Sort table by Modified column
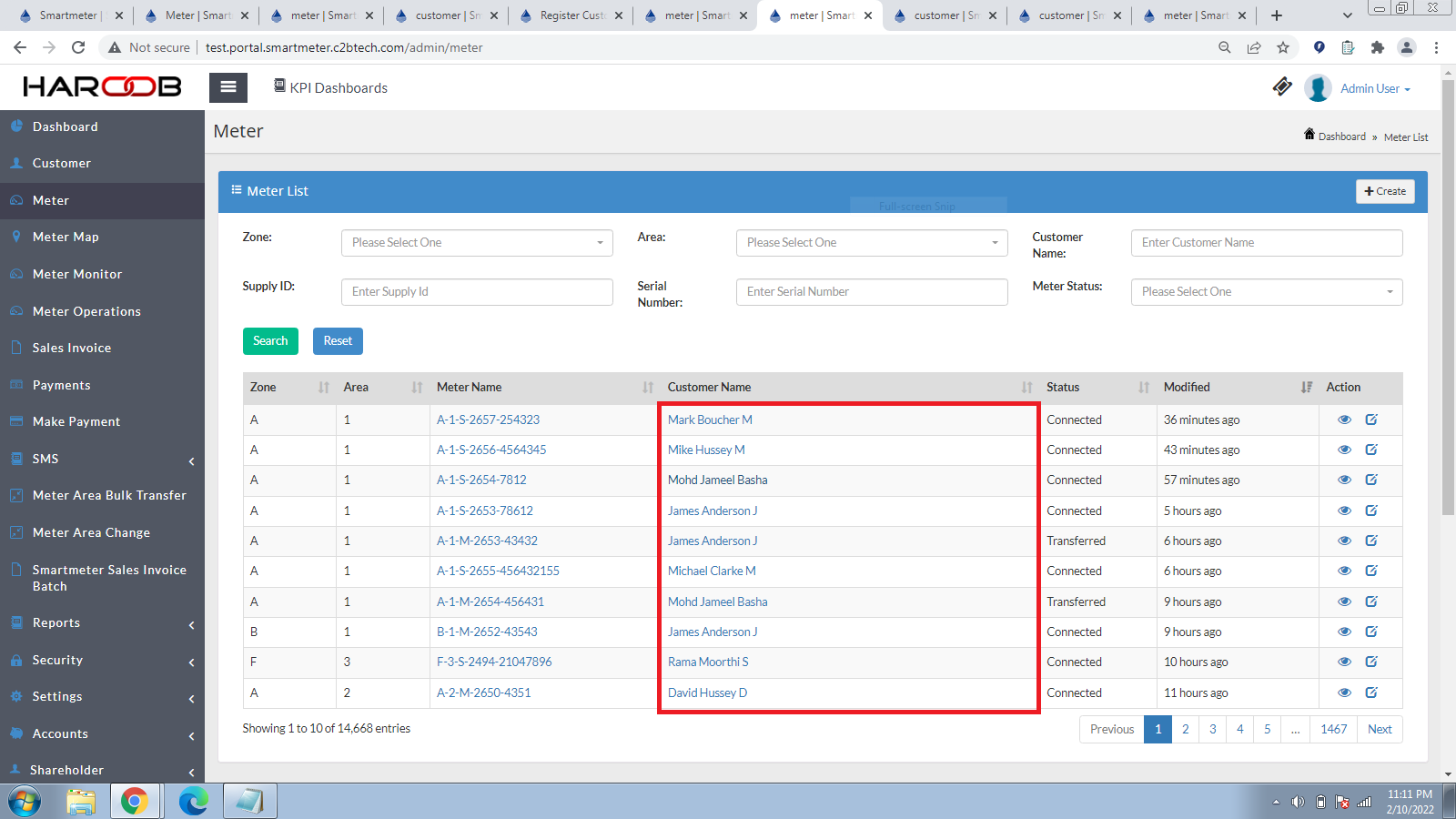The width and height of the screenshot is (1456, 819). tap(1238, 388)
